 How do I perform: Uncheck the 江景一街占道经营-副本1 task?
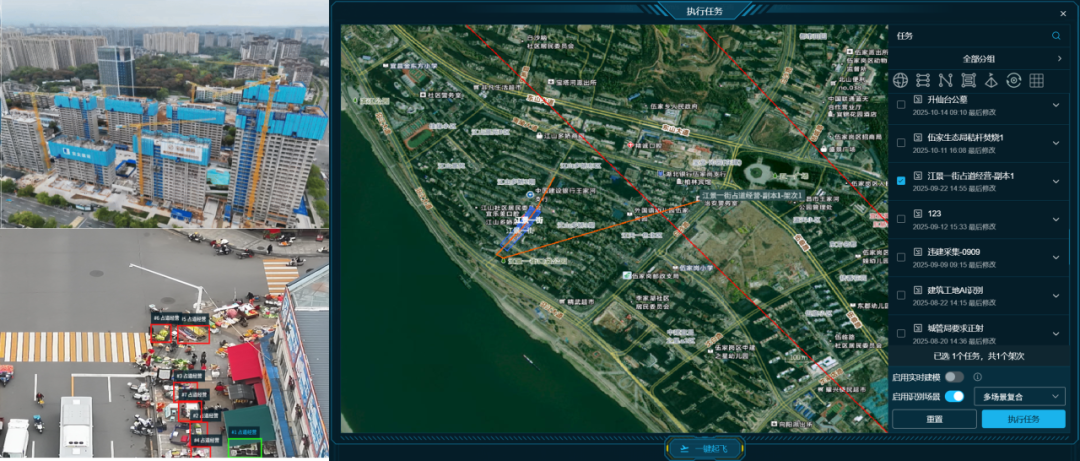coord(902,181)
